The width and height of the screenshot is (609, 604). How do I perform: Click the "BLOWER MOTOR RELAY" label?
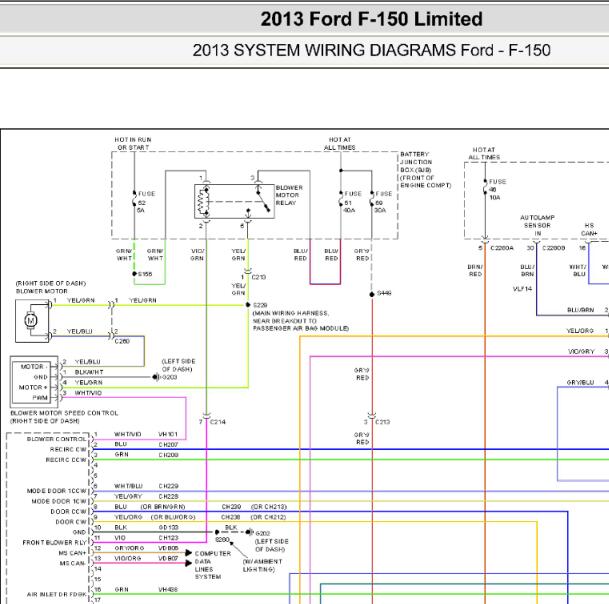click(x=289, y=195)
